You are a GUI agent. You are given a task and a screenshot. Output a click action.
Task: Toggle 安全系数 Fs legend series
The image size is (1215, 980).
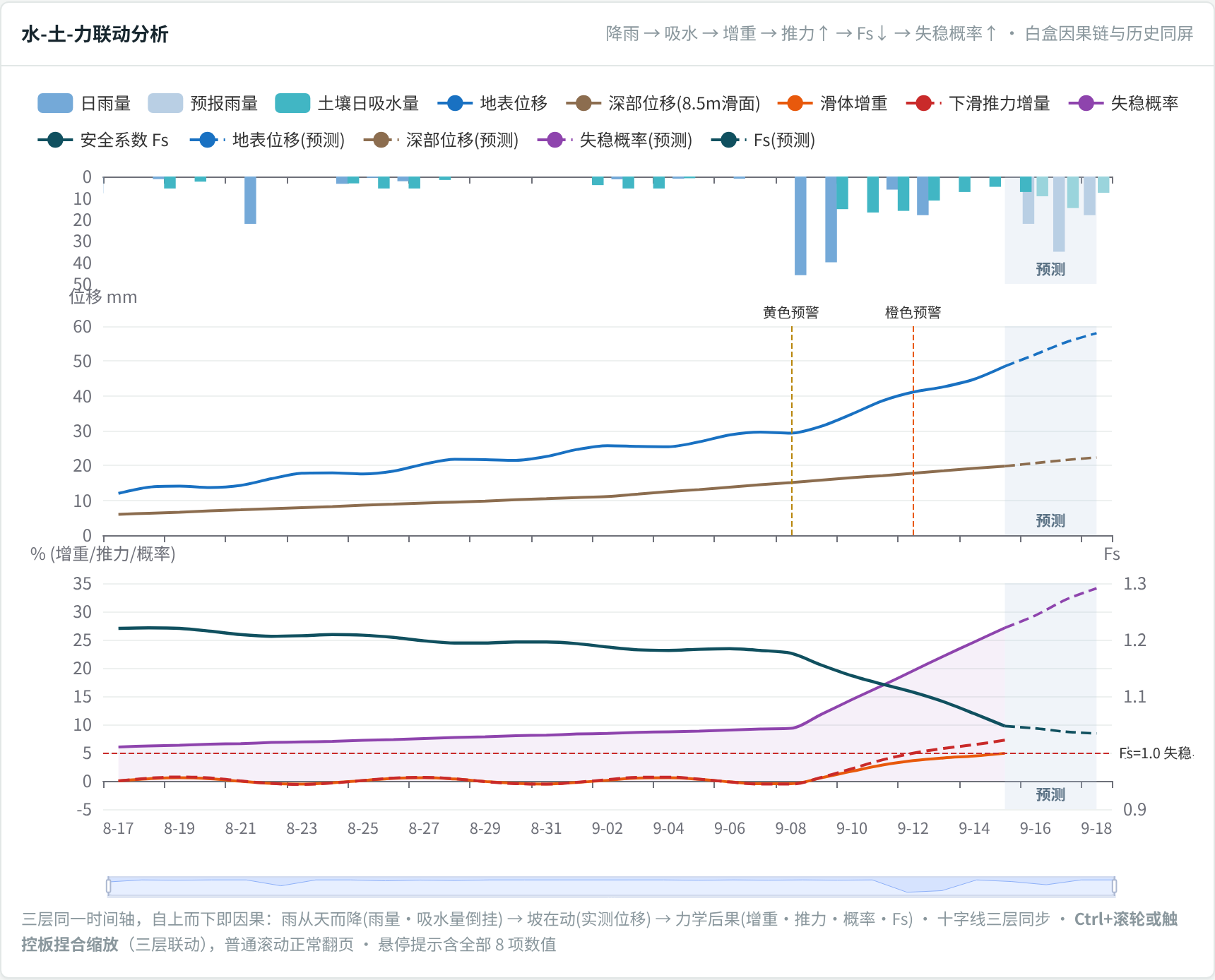tap(103, 140)
